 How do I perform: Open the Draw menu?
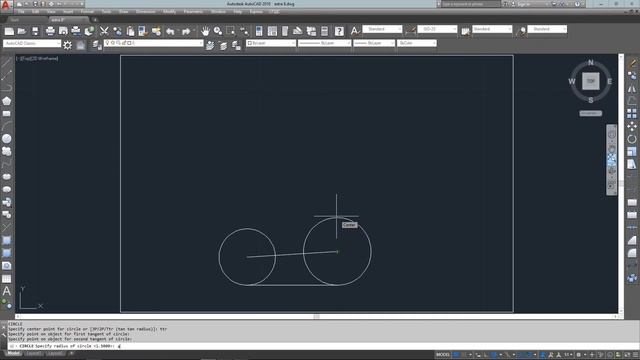click(x=123, y=12)
